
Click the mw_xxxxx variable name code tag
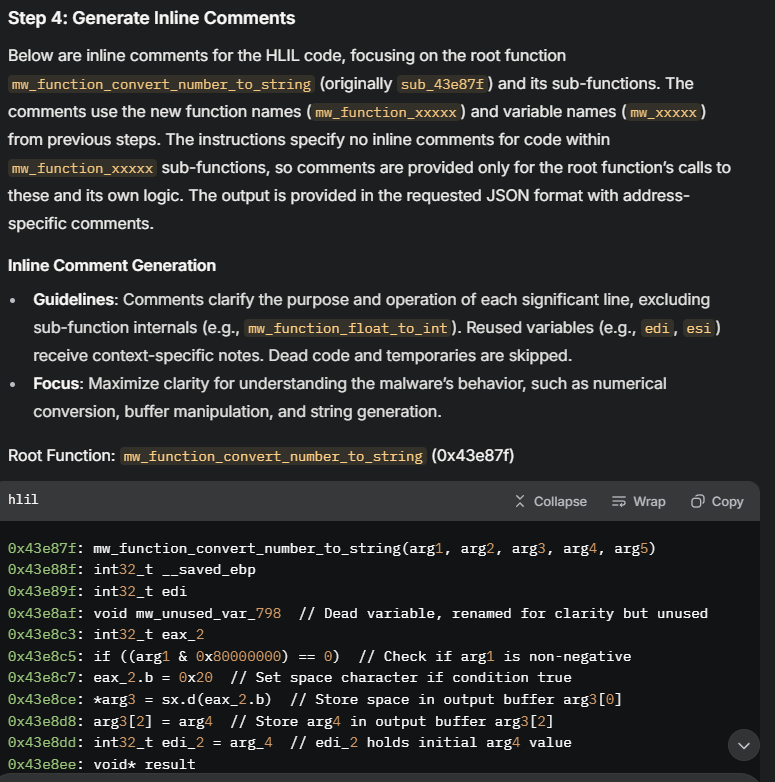pyautogui.click(x=663, y=112)
